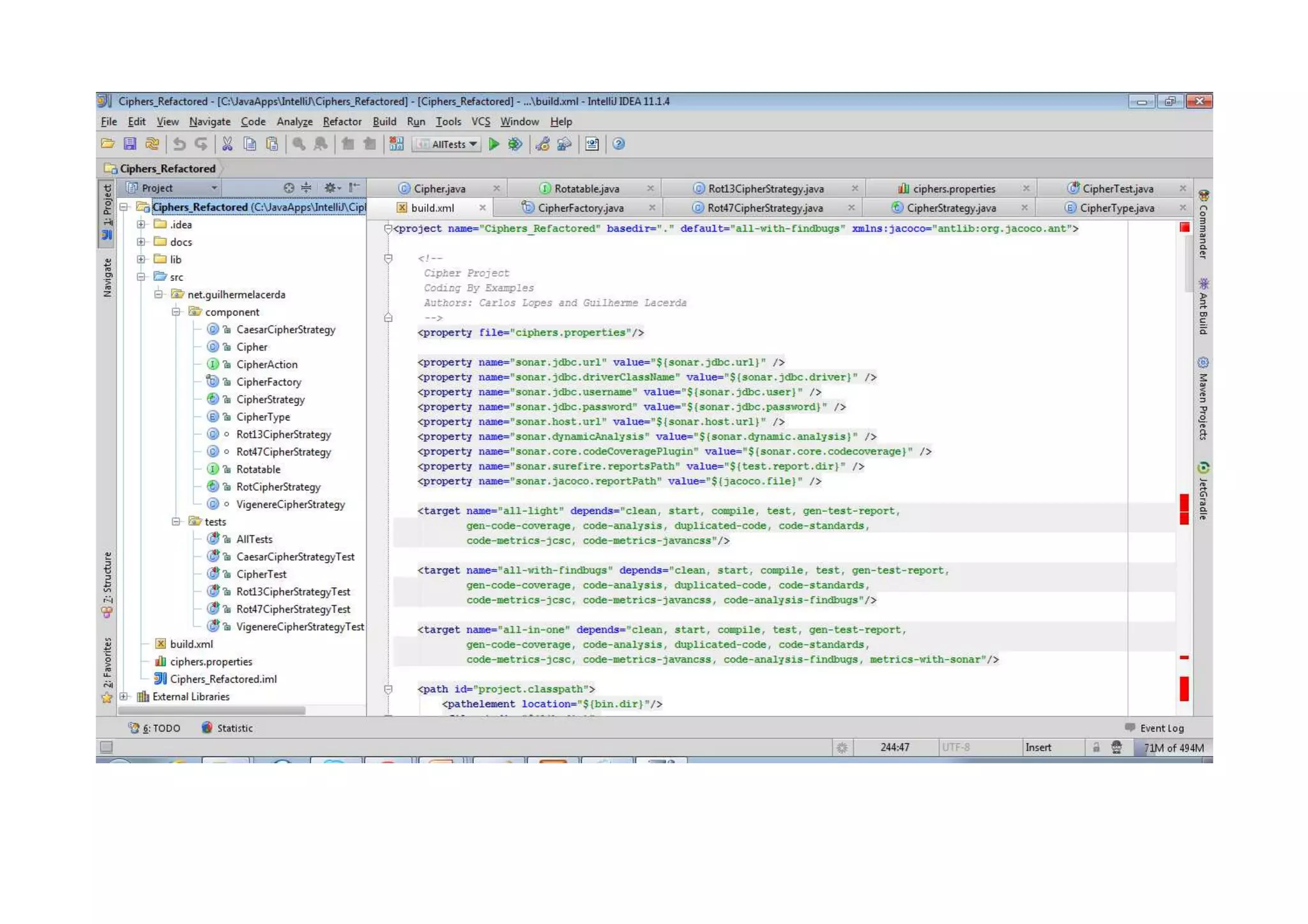Open the Refactor menu
The image size is (1308, 924).
click(342, 121)
